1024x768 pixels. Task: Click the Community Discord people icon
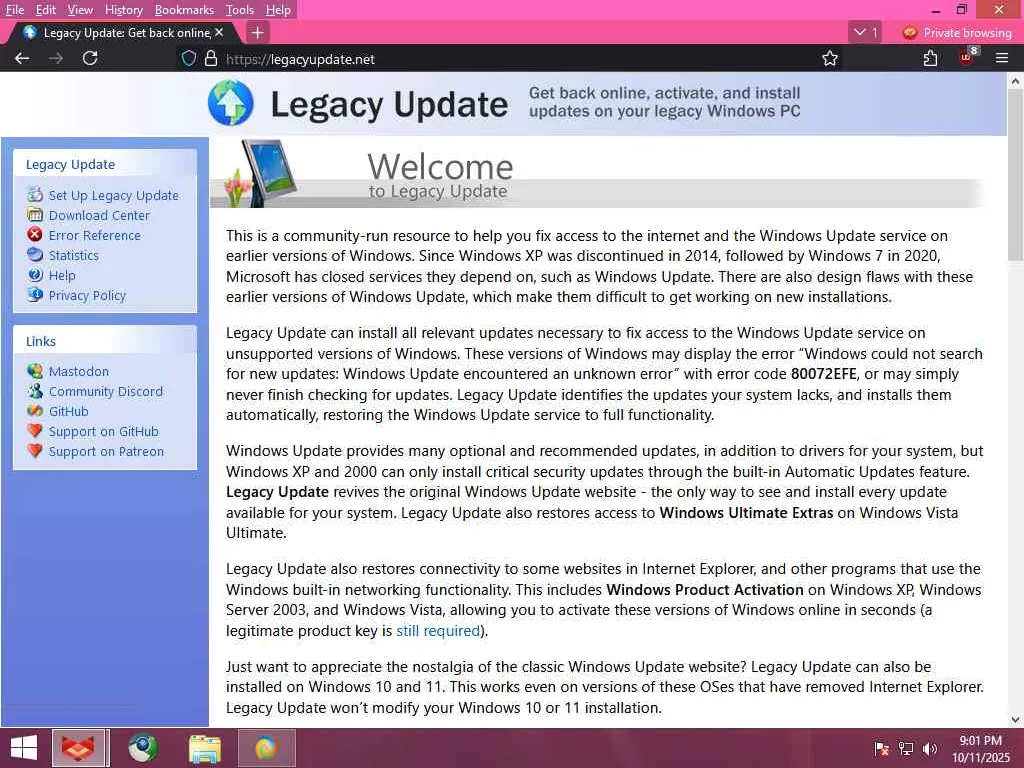35,391
